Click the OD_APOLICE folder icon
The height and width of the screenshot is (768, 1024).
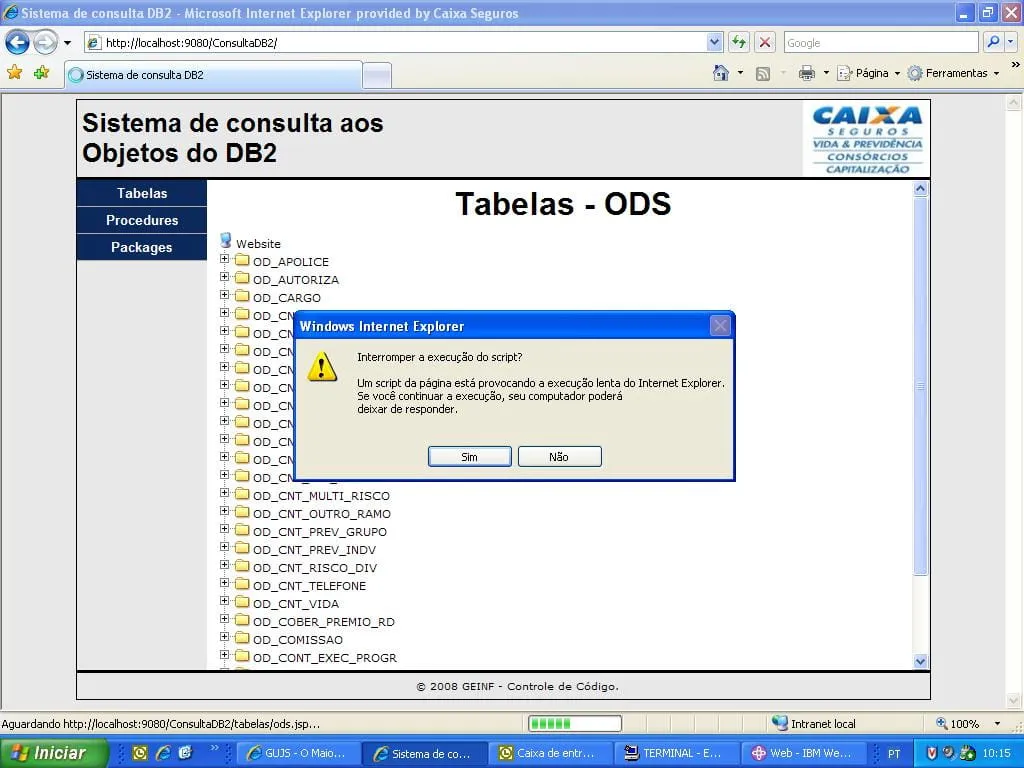[x=242, y=260]
